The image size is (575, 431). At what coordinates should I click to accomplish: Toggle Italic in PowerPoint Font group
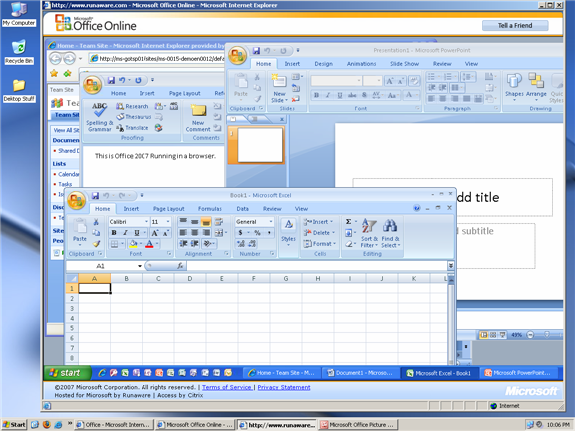328,95
